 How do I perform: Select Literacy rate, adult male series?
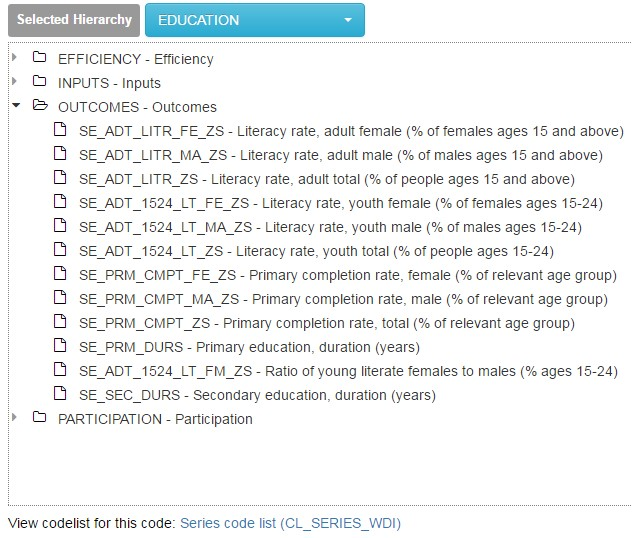pos(340,155)
